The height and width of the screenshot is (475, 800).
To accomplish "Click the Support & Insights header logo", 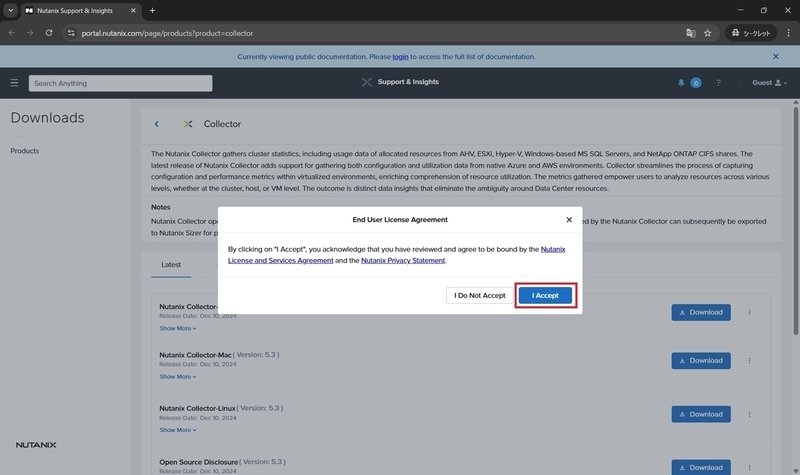I will coord(401,82).
